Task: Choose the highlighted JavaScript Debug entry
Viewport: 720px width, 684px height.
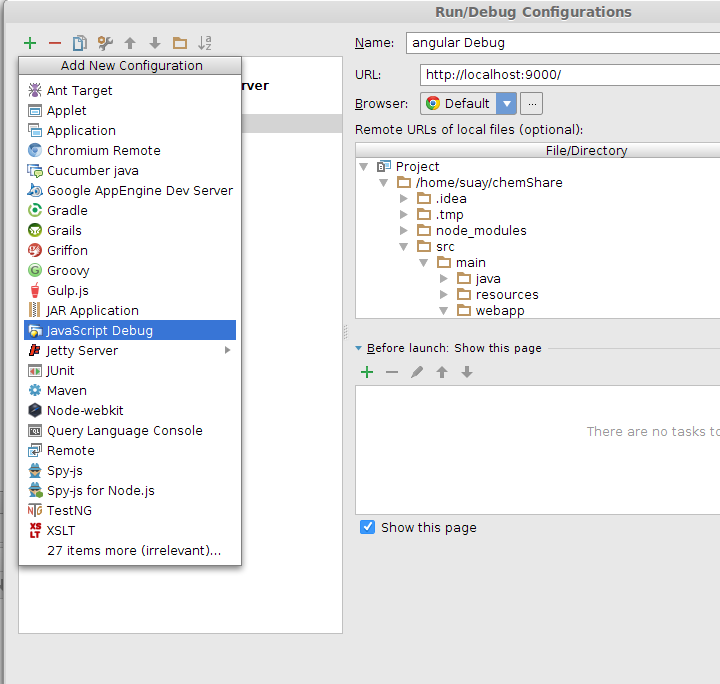Action: tap(130, 331)
